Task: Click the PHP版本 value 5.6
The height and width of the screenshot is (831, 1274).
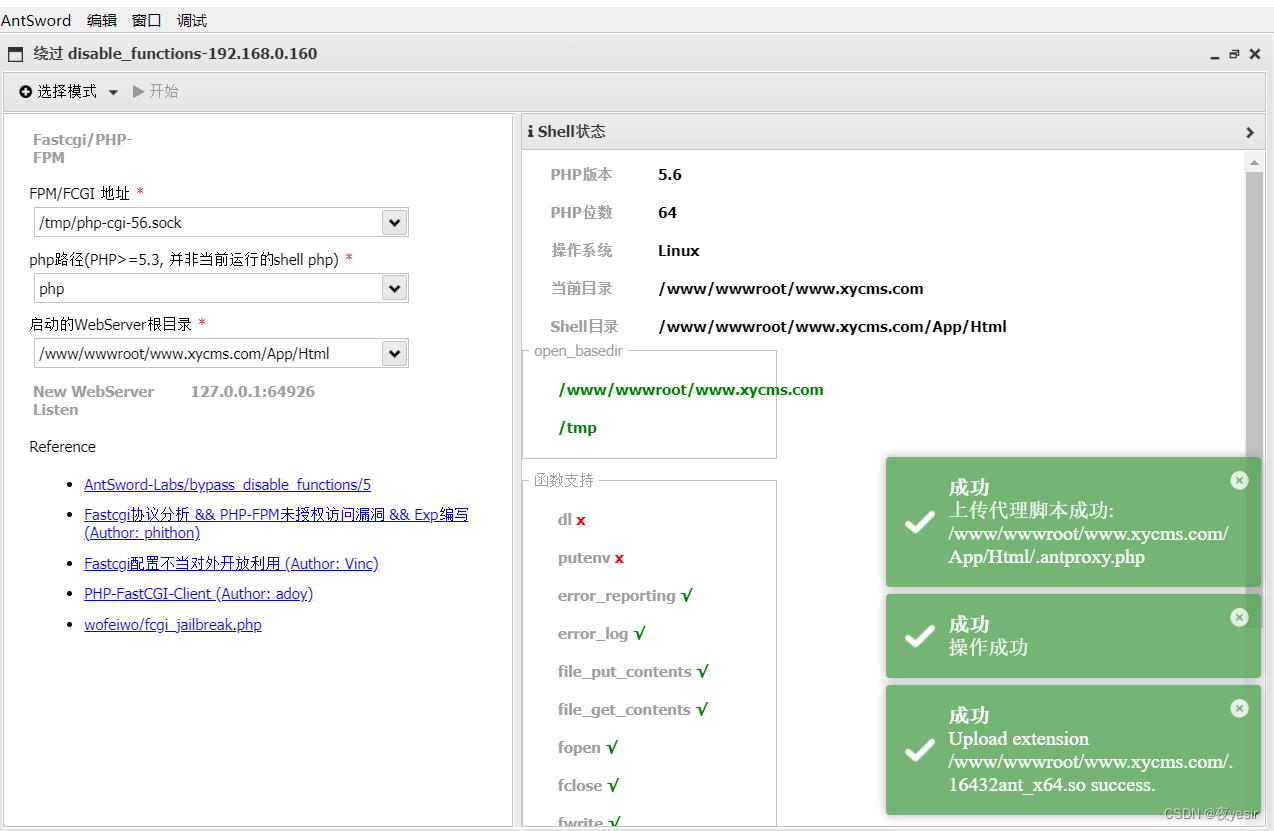Action: [x=670, y=174]
